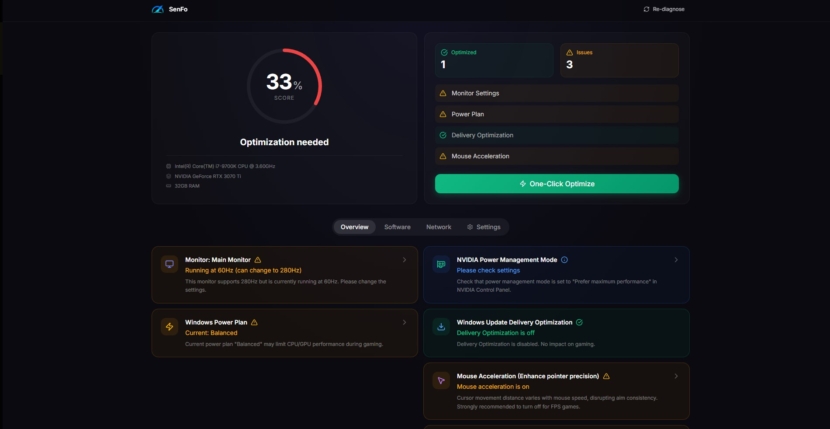The image size is (830, 429).
Task: Click "Delivery Optimization is off" status text
Action: coord(495,333)
